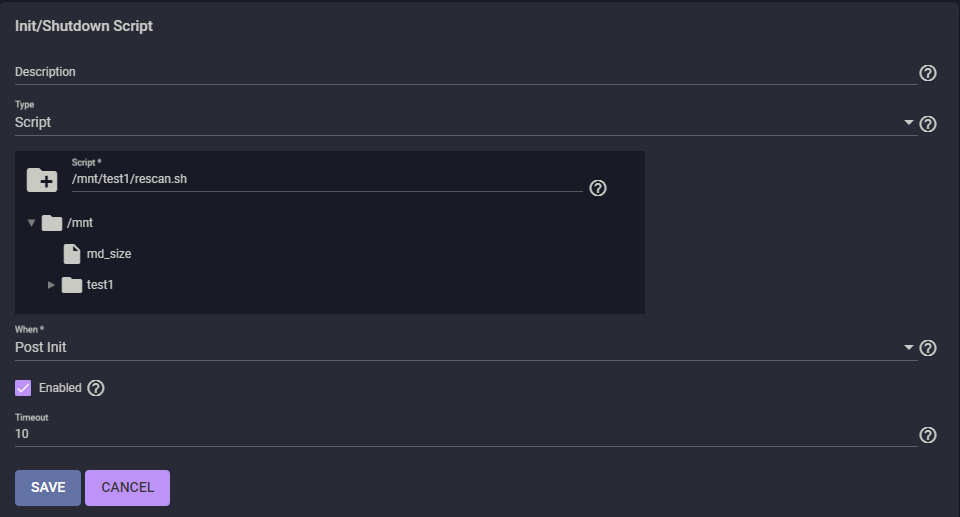Show help for the When field
This screenshot has width=960, height=517.
click(928, 348)
